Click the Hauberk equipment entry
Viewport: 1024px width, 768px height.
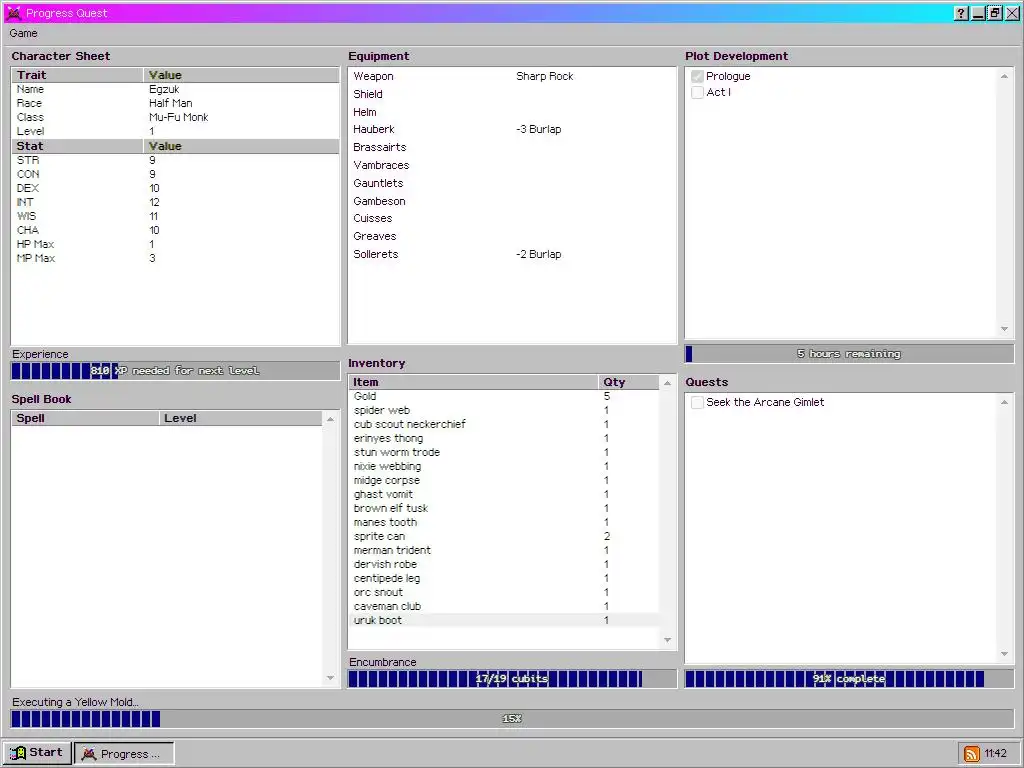tap(374, 129)
